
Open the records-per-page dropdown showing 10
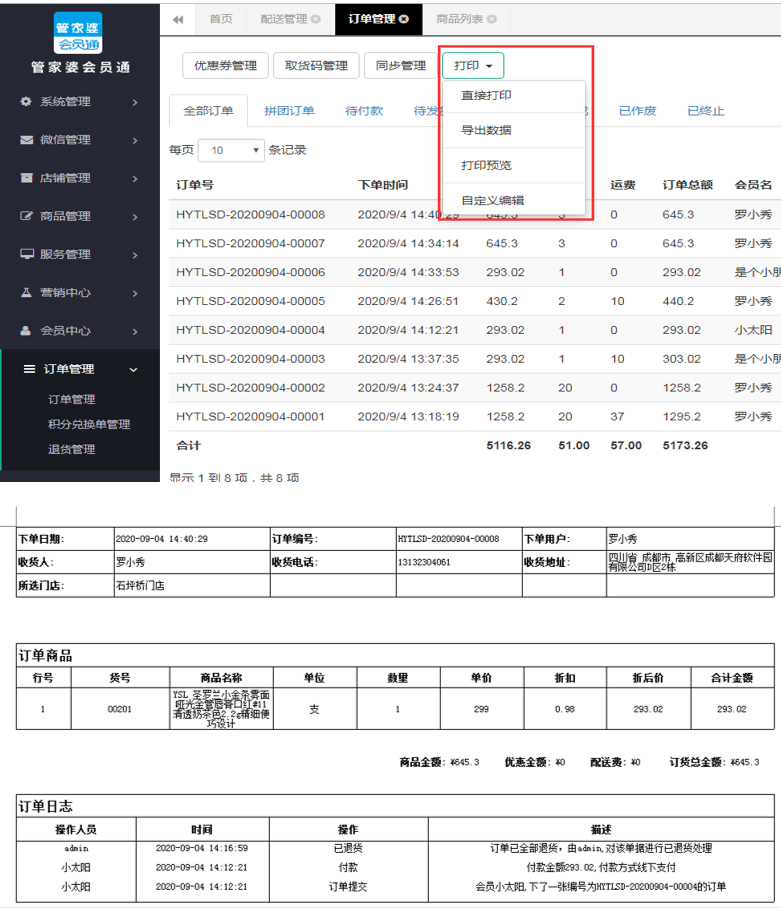click(231, 151)
